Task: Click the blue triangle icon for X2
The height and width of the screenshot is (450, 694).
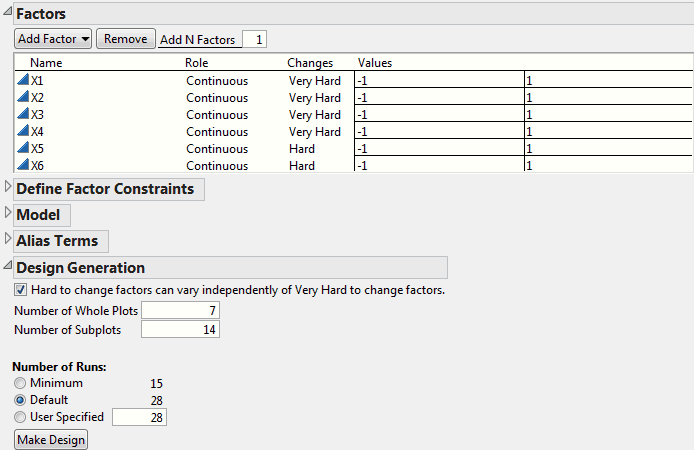Action: [x=24, y=97]
